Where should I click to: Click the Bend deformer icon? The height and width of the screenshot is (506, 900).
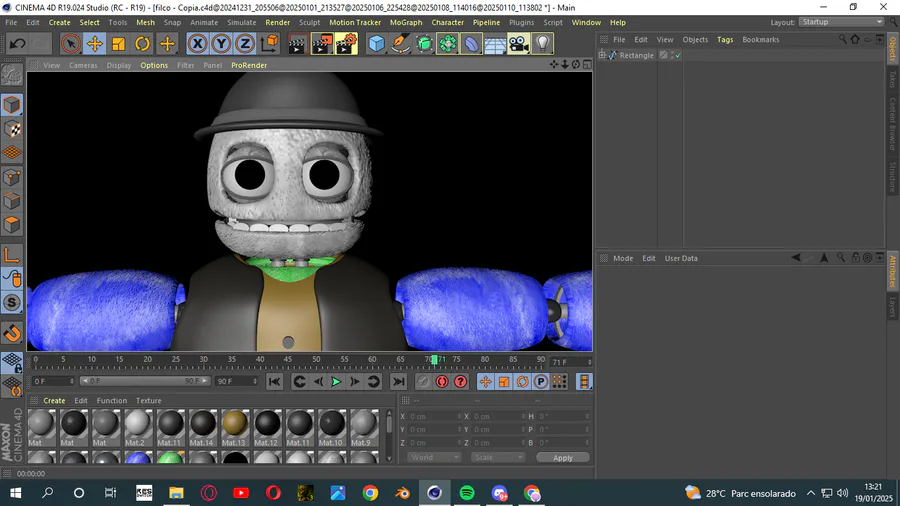pos(471,44)
